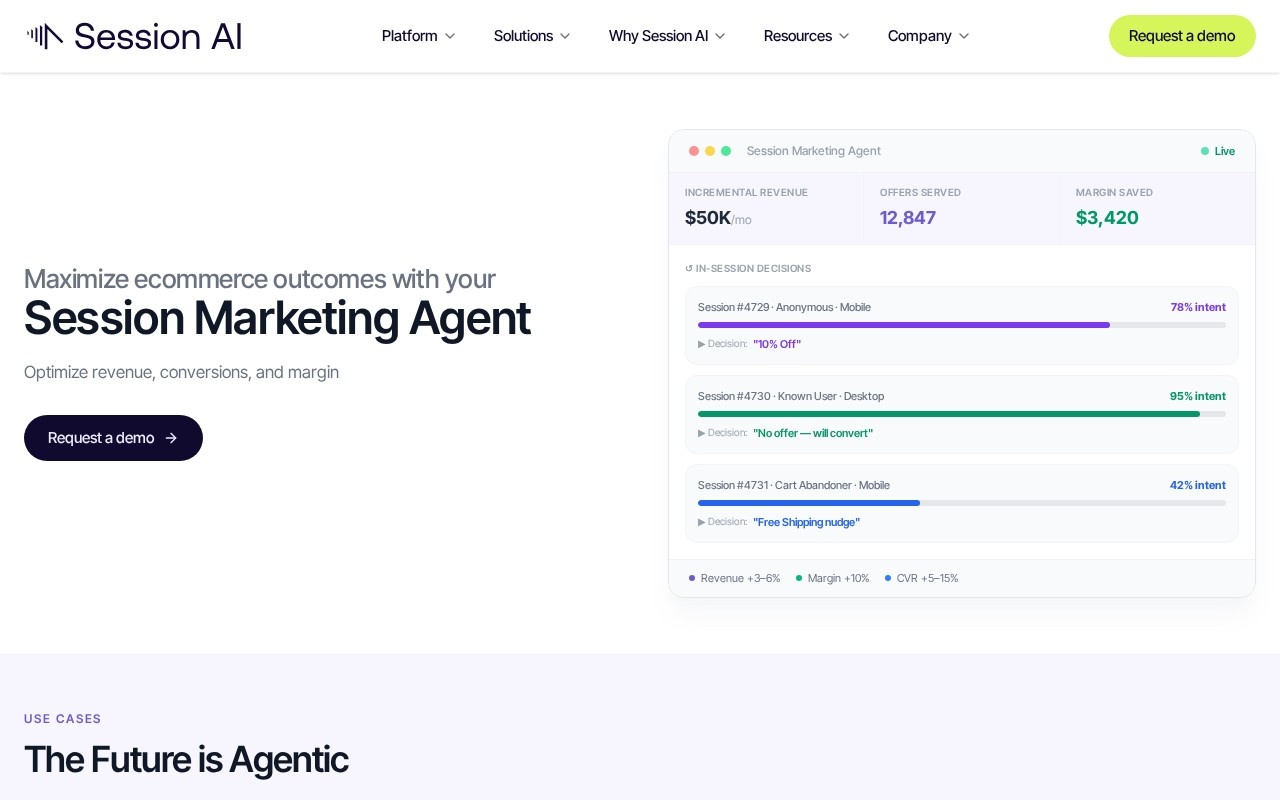The image size is (1280, 800).
Task: Open the Why Session AI dropdown
Action: coord(667,36)
